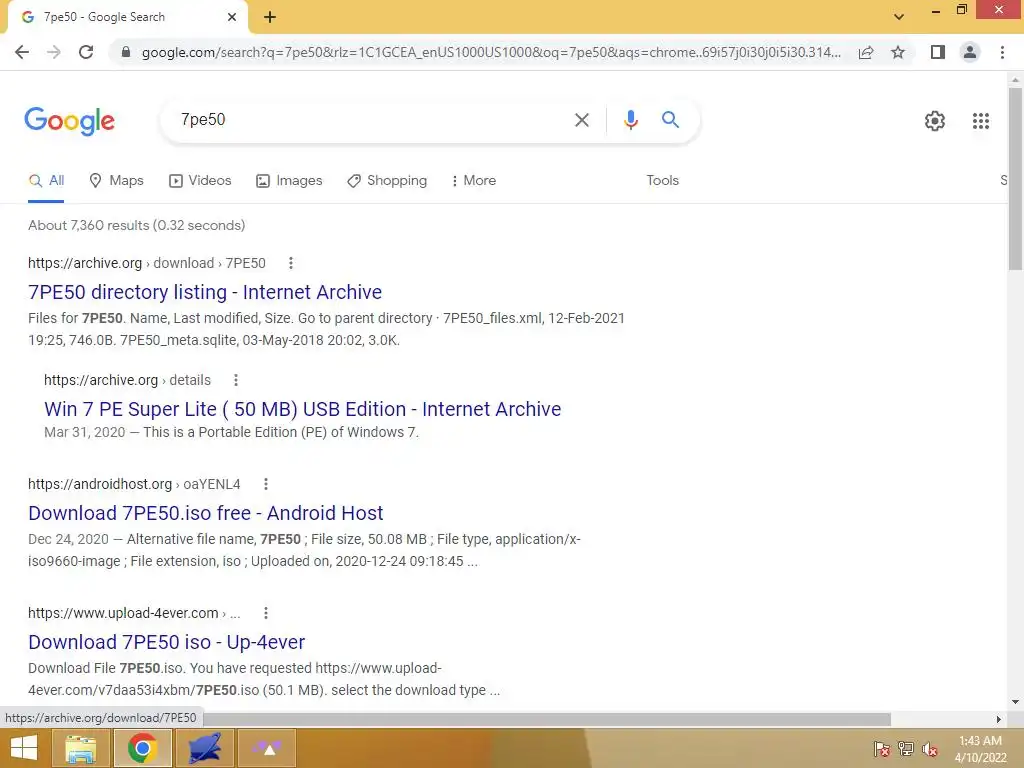
Task: Start voice search with microphone icon
Action: [x=630, y=120]
